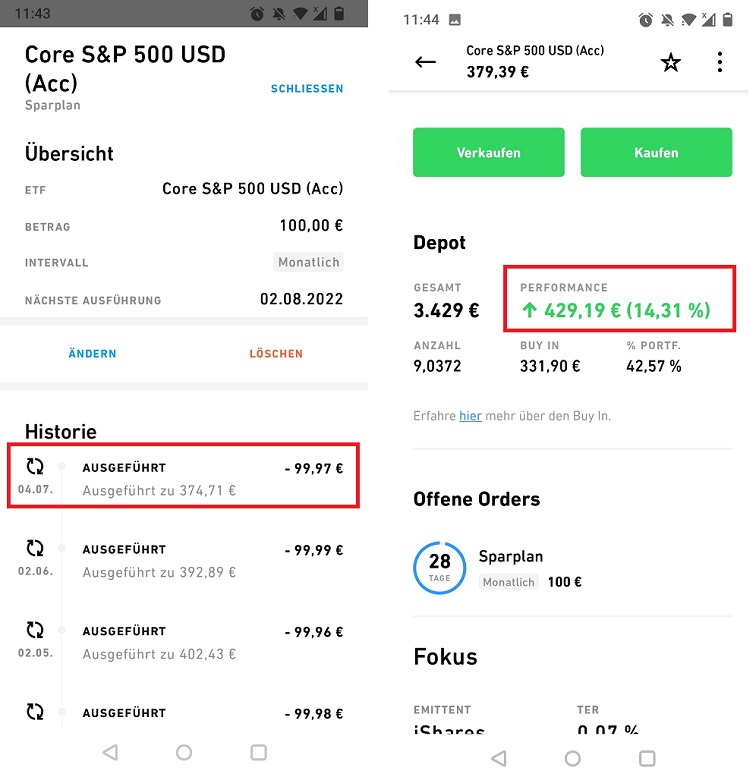Tap the ETF name value in Übersicht
The image size is (756, 774).
[x=253, y=189]
